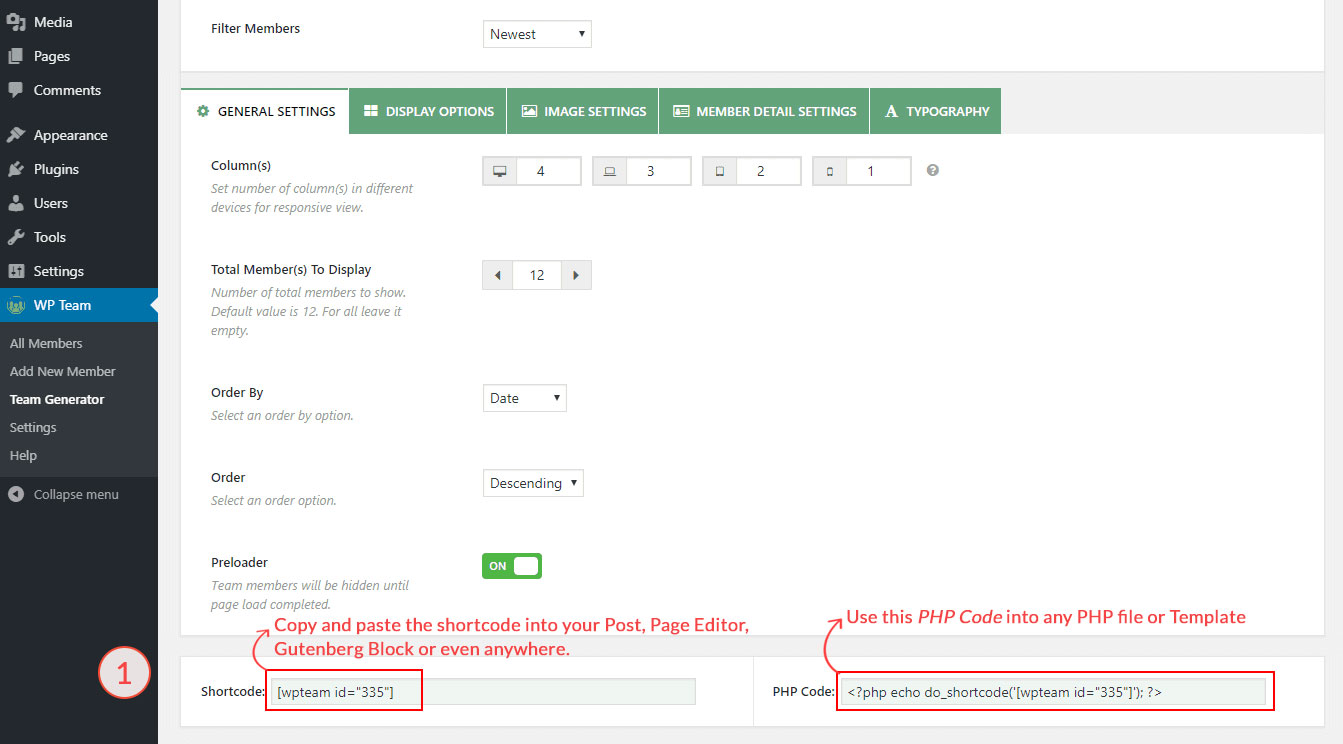
Task: Click the Tools wrench icon
Action: tap(16, 237)
